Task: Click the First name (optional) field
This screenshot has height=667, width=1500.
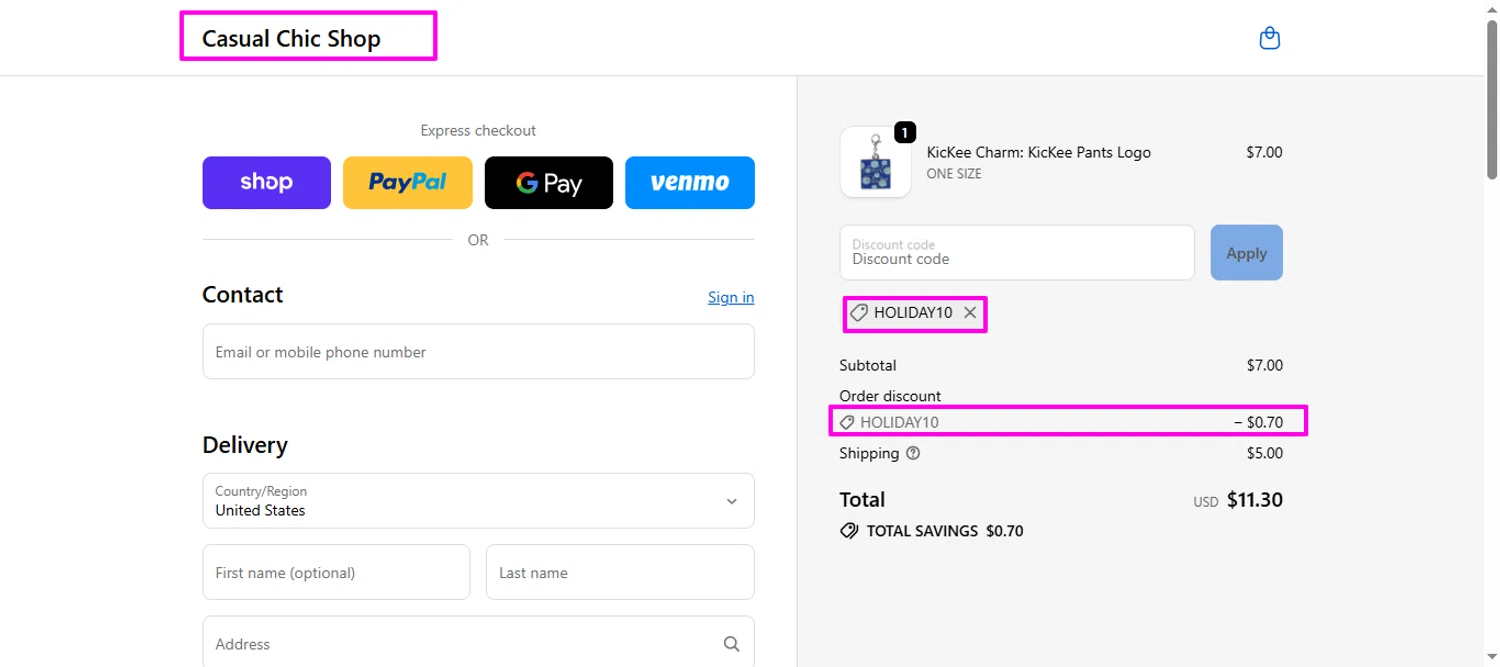Action: [x=336, y=572]
